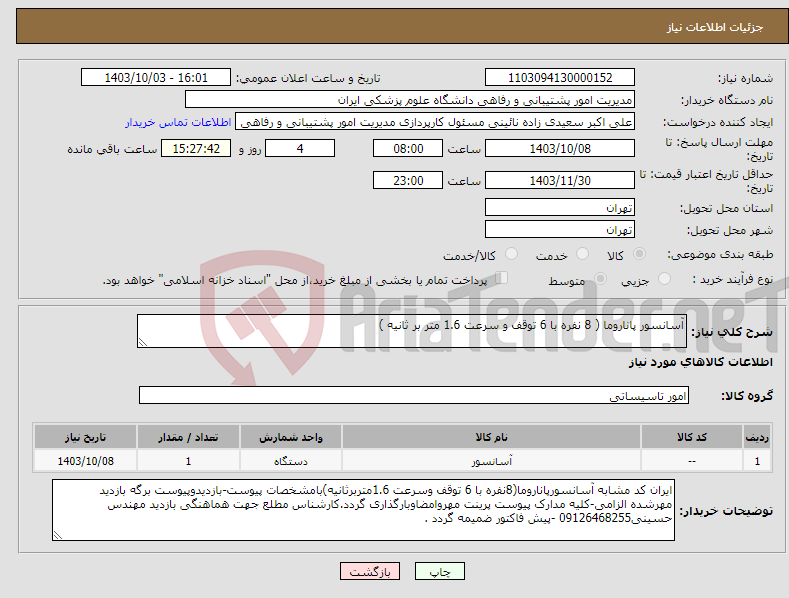789x598 pixels.
Task: Click the نام کالا column header
Action: [491, 437]
